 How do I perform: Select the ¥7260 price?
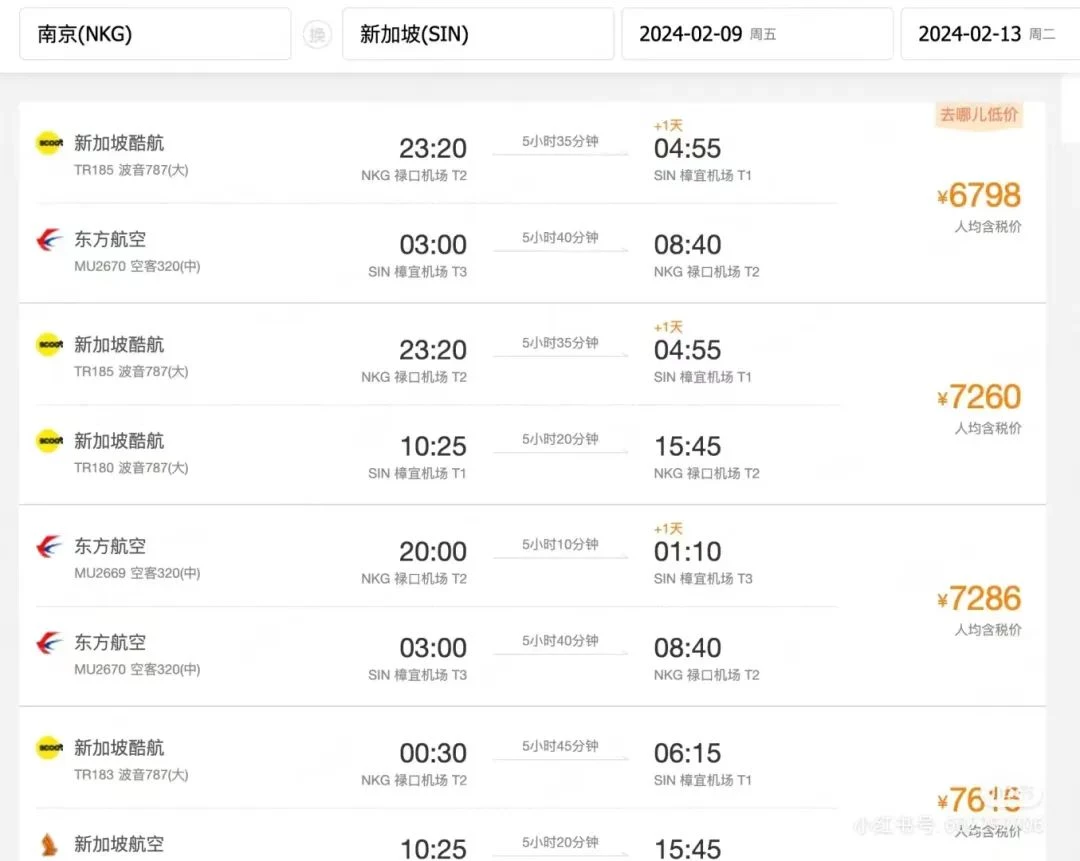979,397
